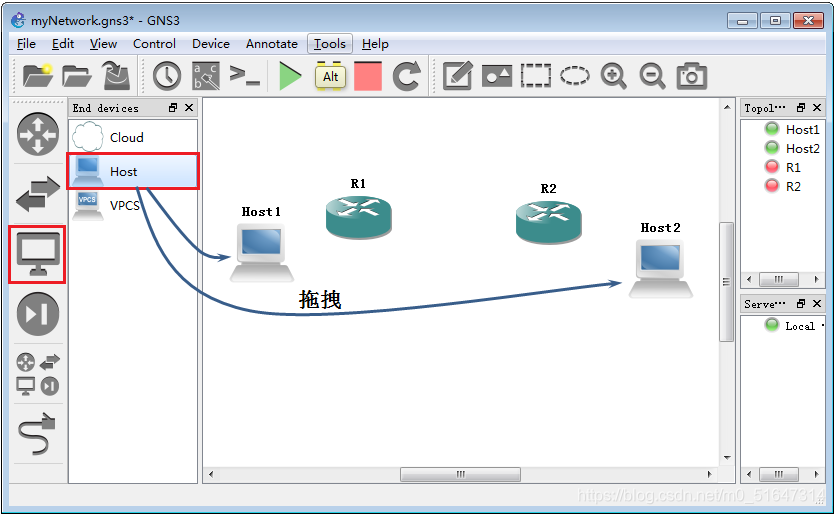This screenshot has width=835, height=514.
Task: Click canvas horizontal scrollbar left arrow
Action: point(211,474)
